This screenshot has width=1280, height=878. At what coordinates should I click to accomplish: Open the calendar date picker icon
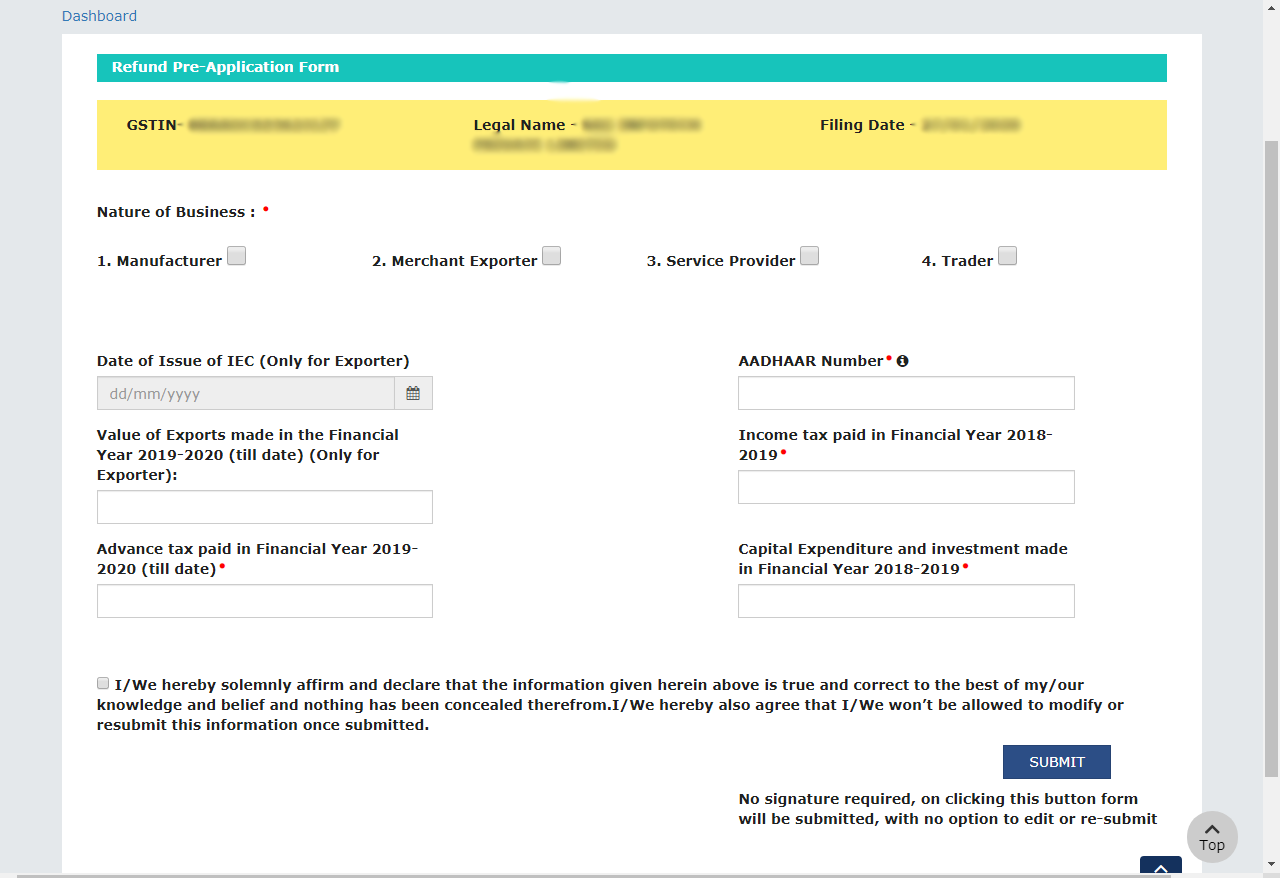pyautogui.click(x=413, y=394)
